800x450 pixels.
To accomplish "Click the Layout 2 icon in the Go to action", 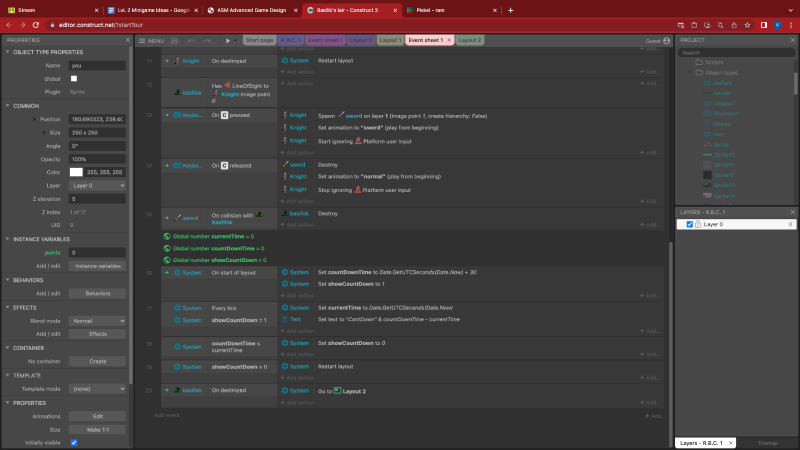I will [339, 389].
